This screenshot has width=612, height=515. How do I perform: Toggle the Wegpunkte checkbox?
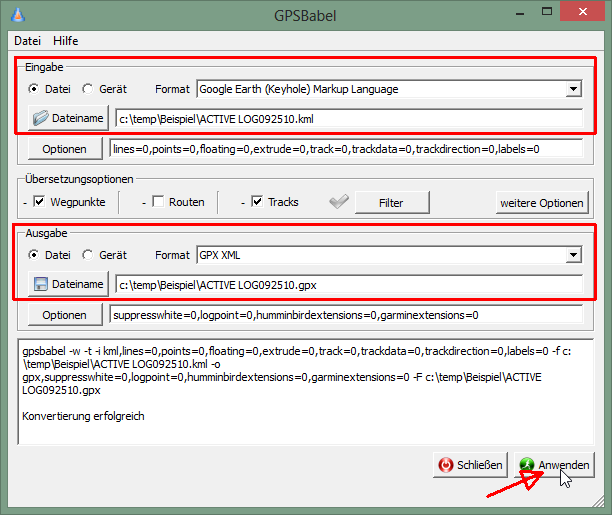coord(40,202)
